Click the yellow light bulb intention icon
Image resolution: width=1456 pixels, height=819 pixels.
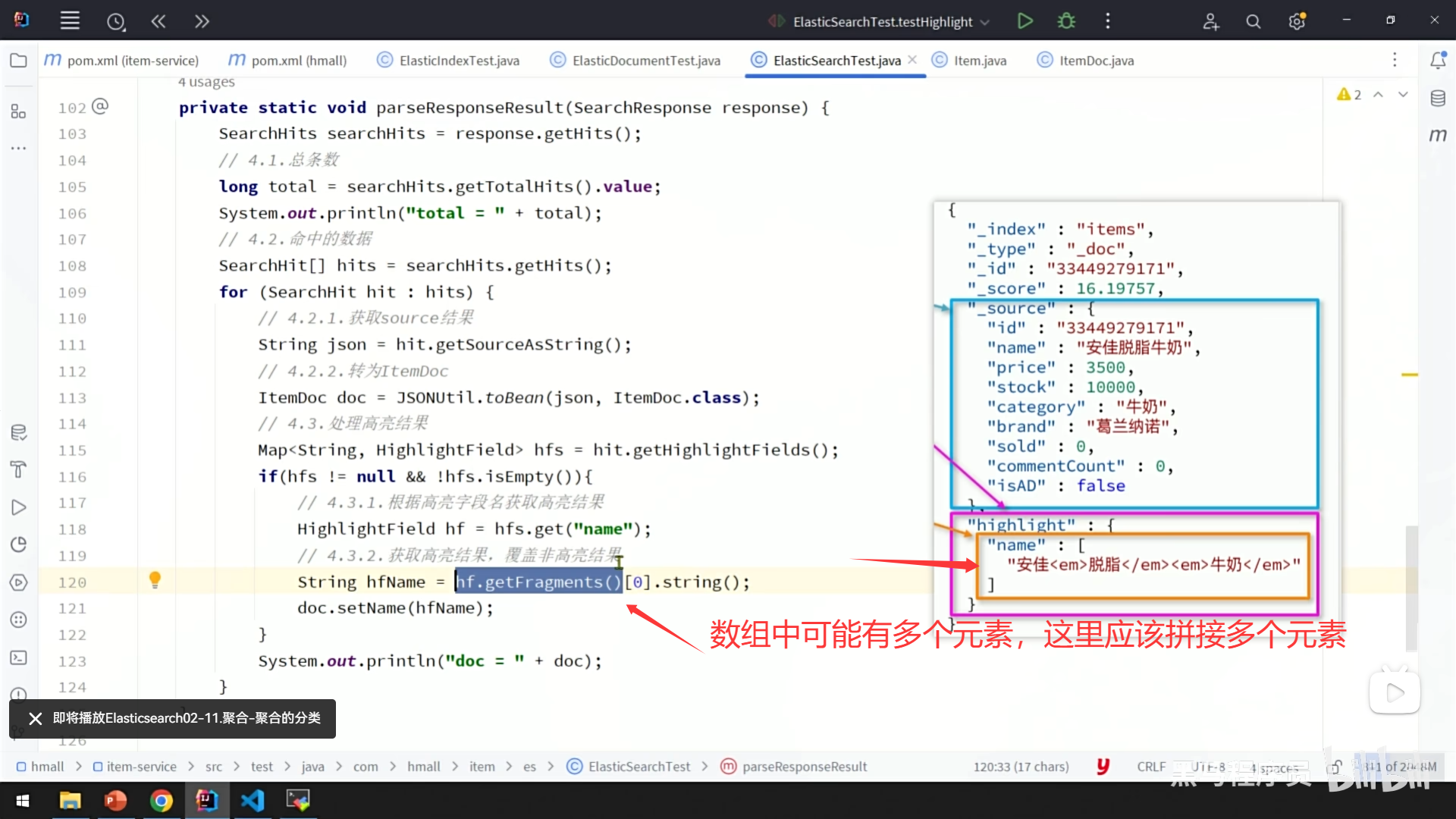click(x=155, y=580)
